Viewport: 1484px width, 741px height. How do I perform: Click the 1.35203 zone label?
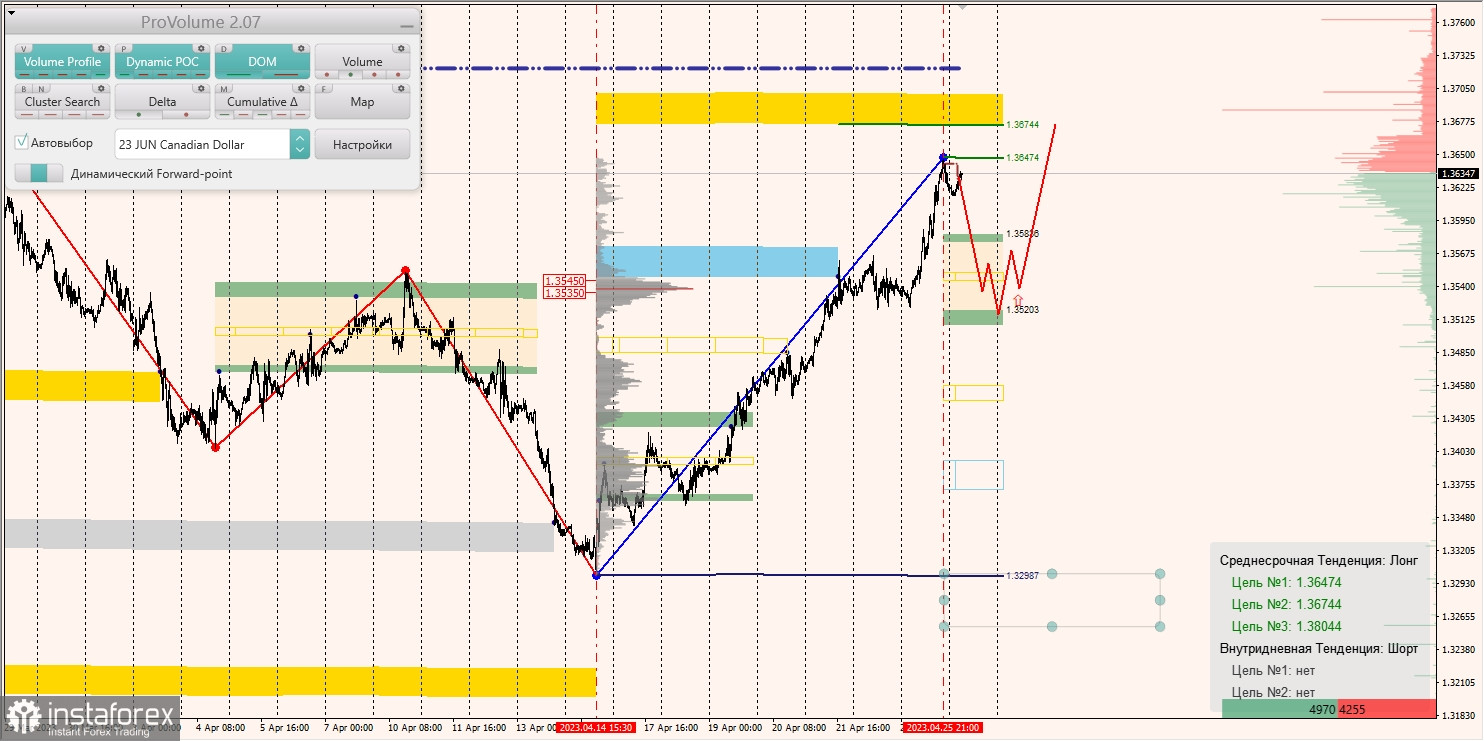(1023, 310)
